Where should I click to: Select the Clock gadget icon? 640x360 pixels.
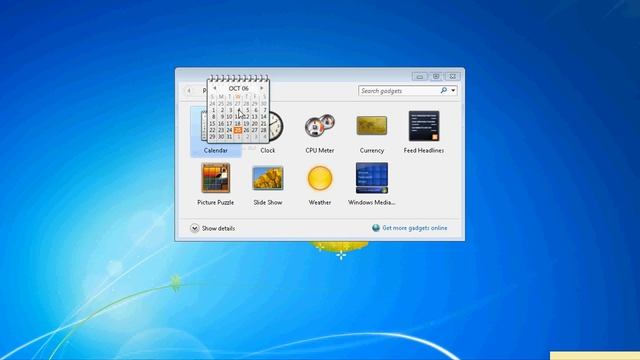click(276, 127)
